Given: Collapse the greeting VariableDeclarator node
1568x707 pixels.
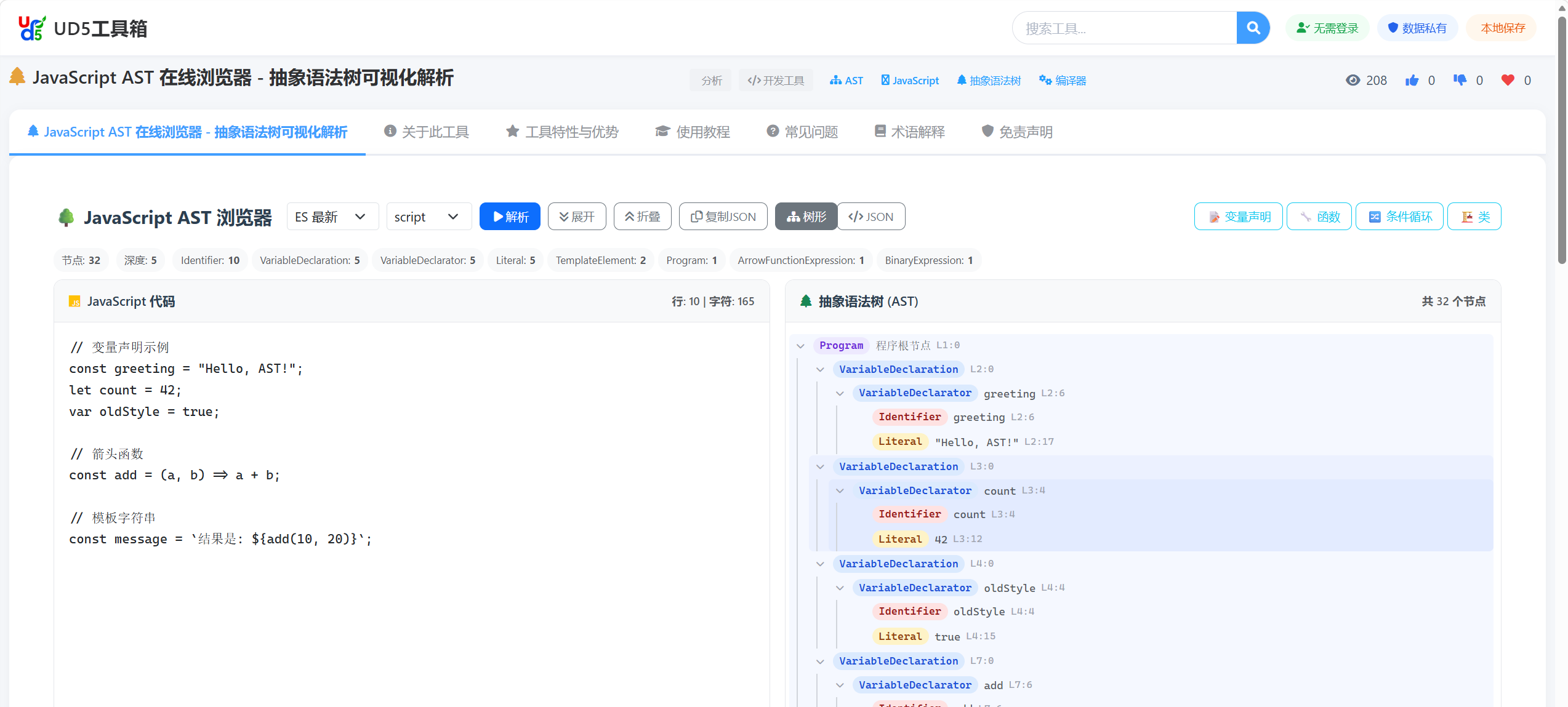Looking at the screenshot, I should tap(840, 394).
